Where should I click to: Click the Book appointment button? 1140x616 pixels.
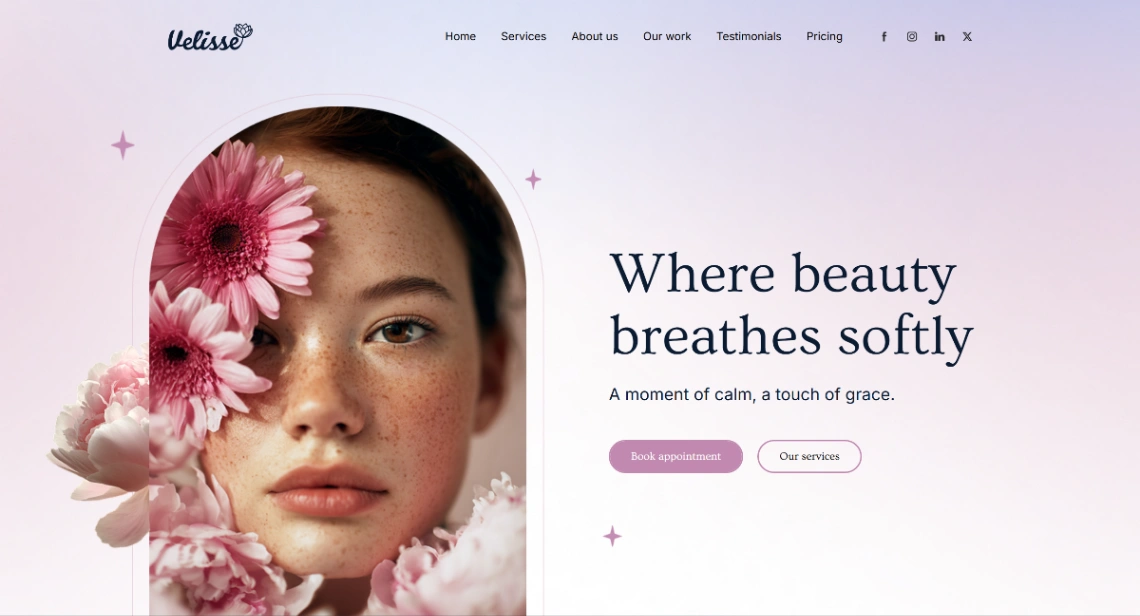click(x=675, y=456)
